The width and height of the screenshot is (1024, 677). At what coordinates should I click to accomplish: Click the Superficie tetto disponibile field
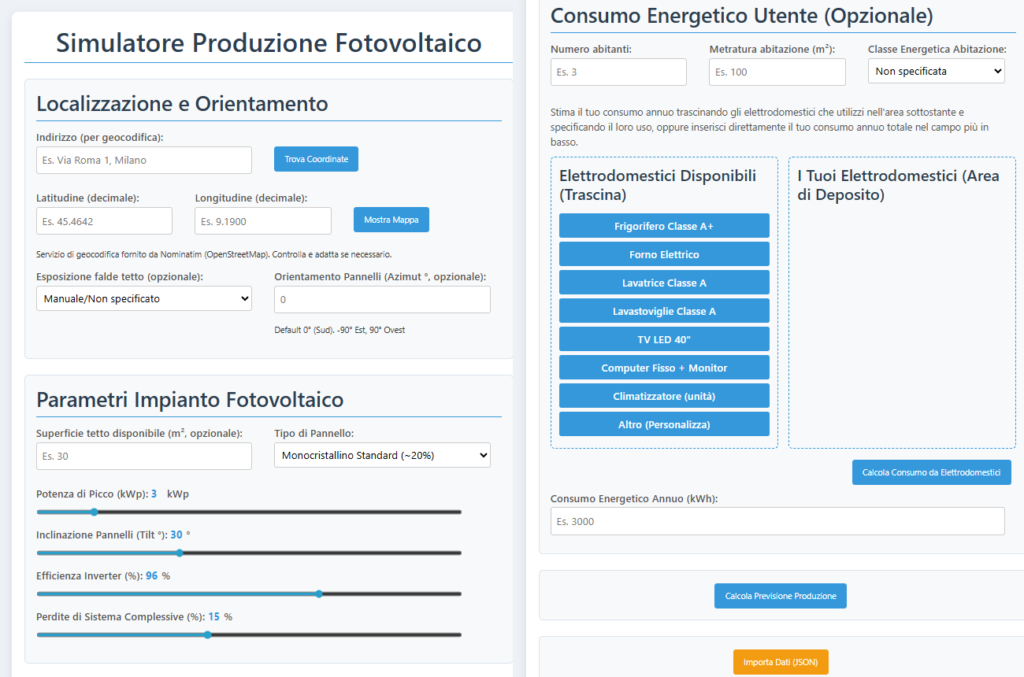[x=143, y=456]
